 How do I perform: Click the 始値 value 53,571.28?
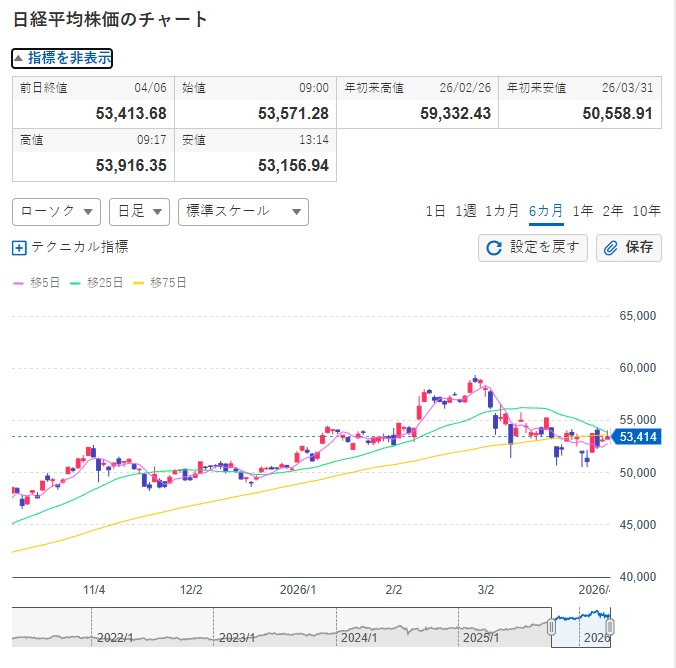coord(293,114)
